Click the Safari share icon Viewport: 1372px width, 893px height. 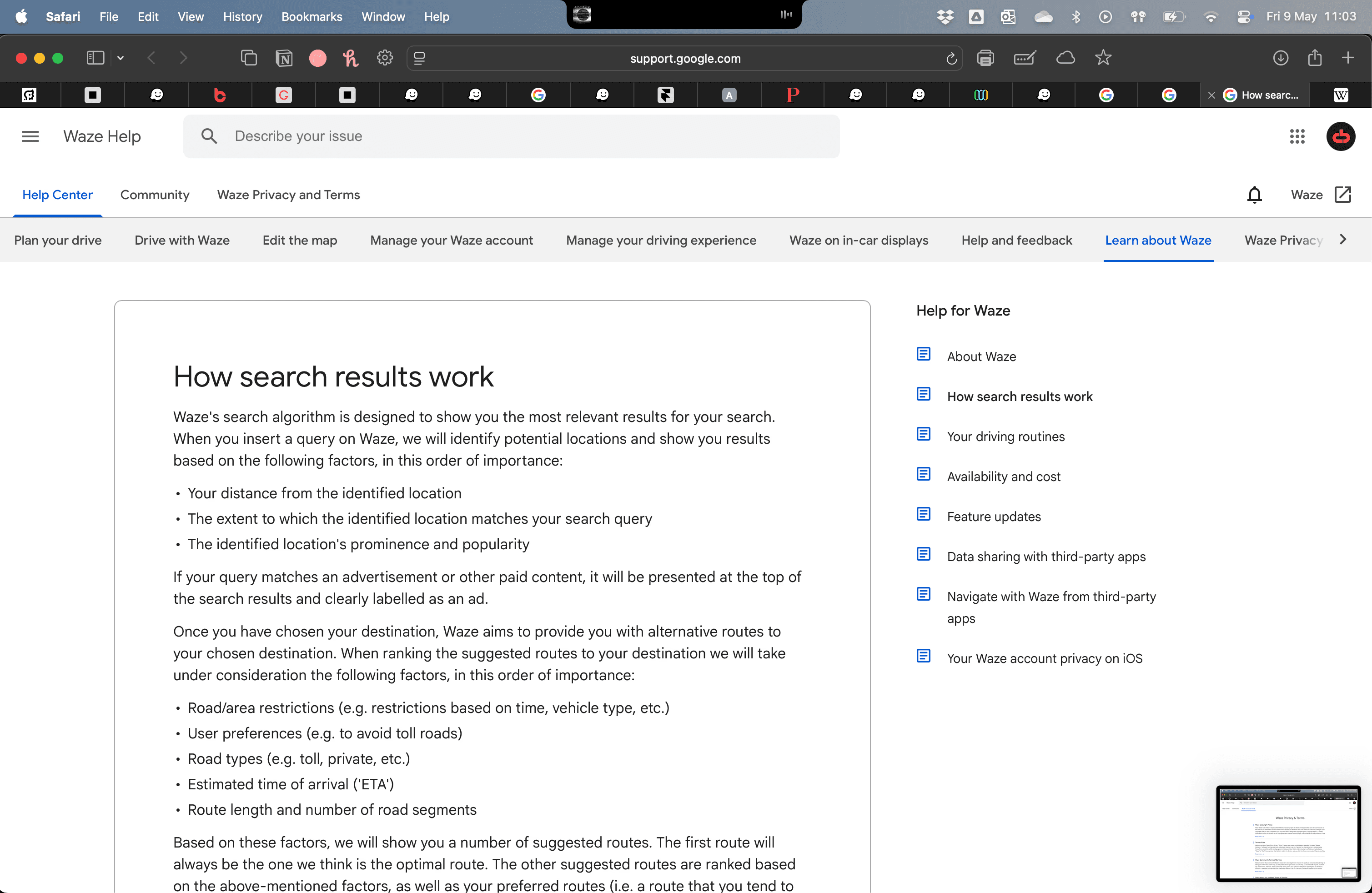tap(1314, 58)
